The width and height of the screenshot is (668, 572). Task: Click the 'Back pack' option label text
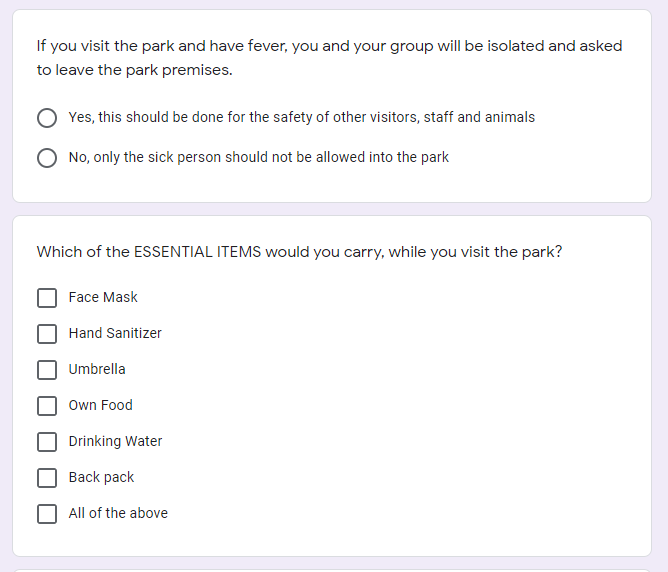click(101, 477)
